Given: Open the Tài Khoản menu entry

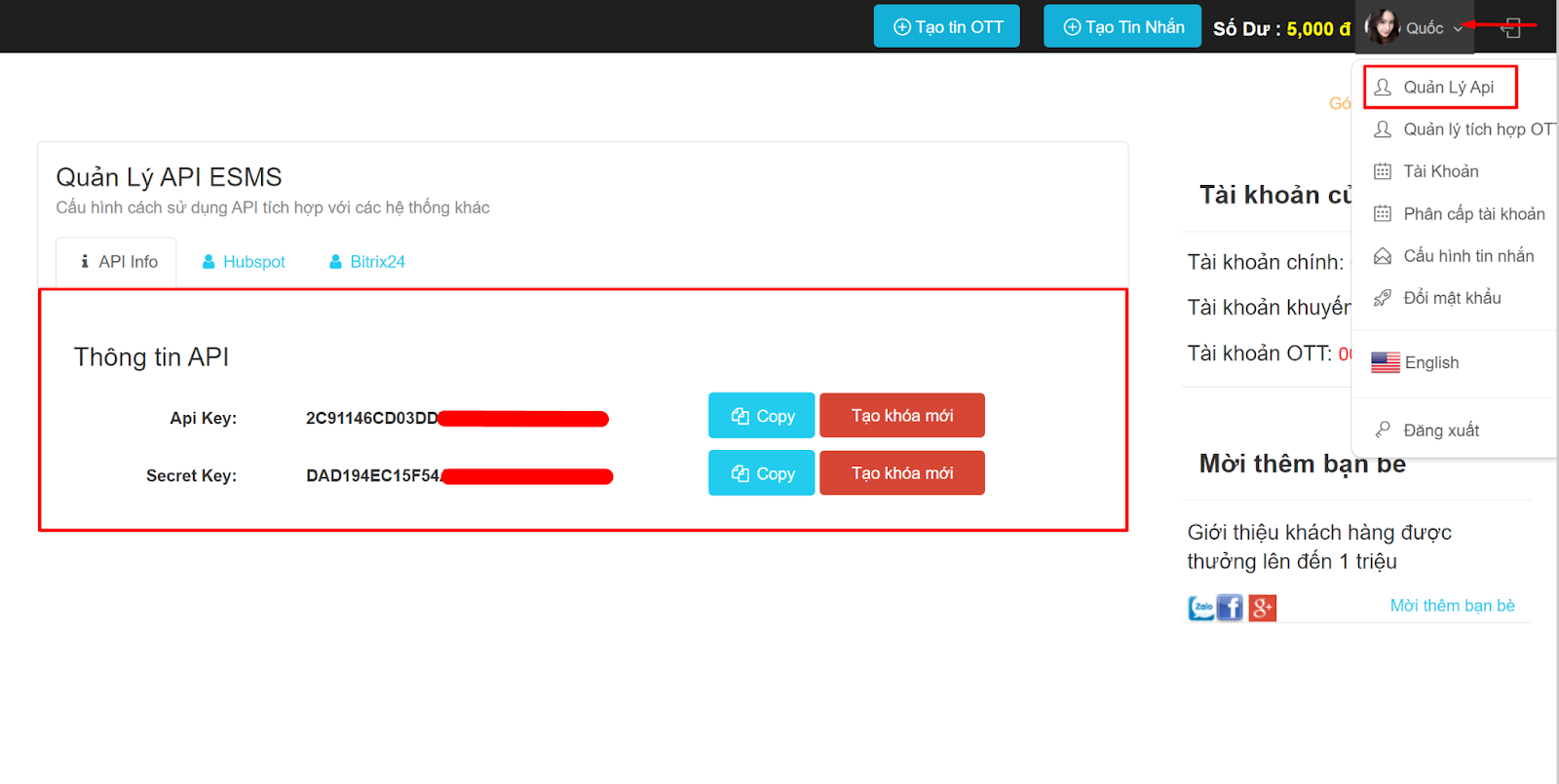Looking at the screenshot, I should tap(1440, 171).
